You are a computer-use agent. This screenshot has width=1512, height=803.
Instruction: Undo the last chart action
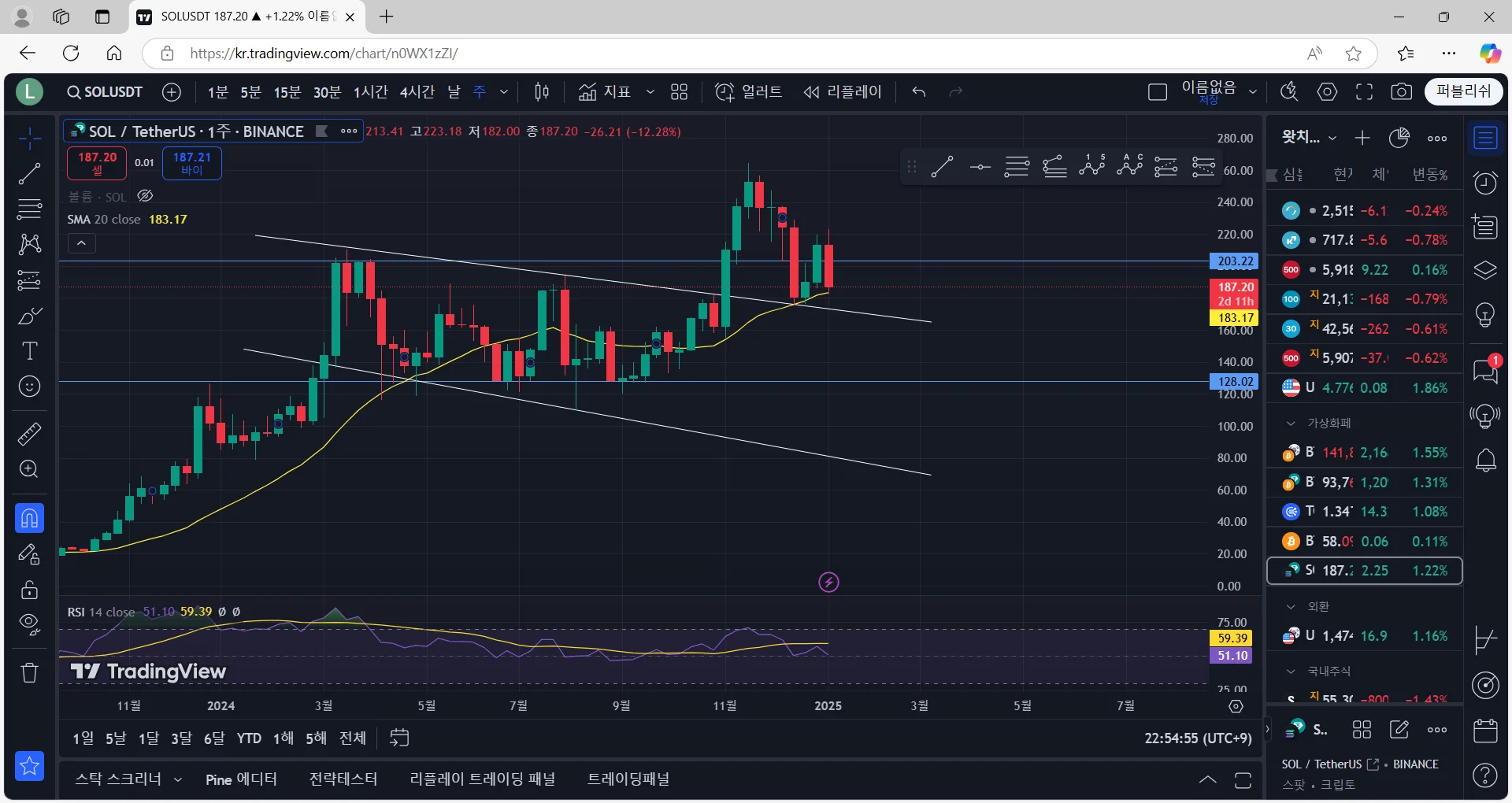point(919,92)
